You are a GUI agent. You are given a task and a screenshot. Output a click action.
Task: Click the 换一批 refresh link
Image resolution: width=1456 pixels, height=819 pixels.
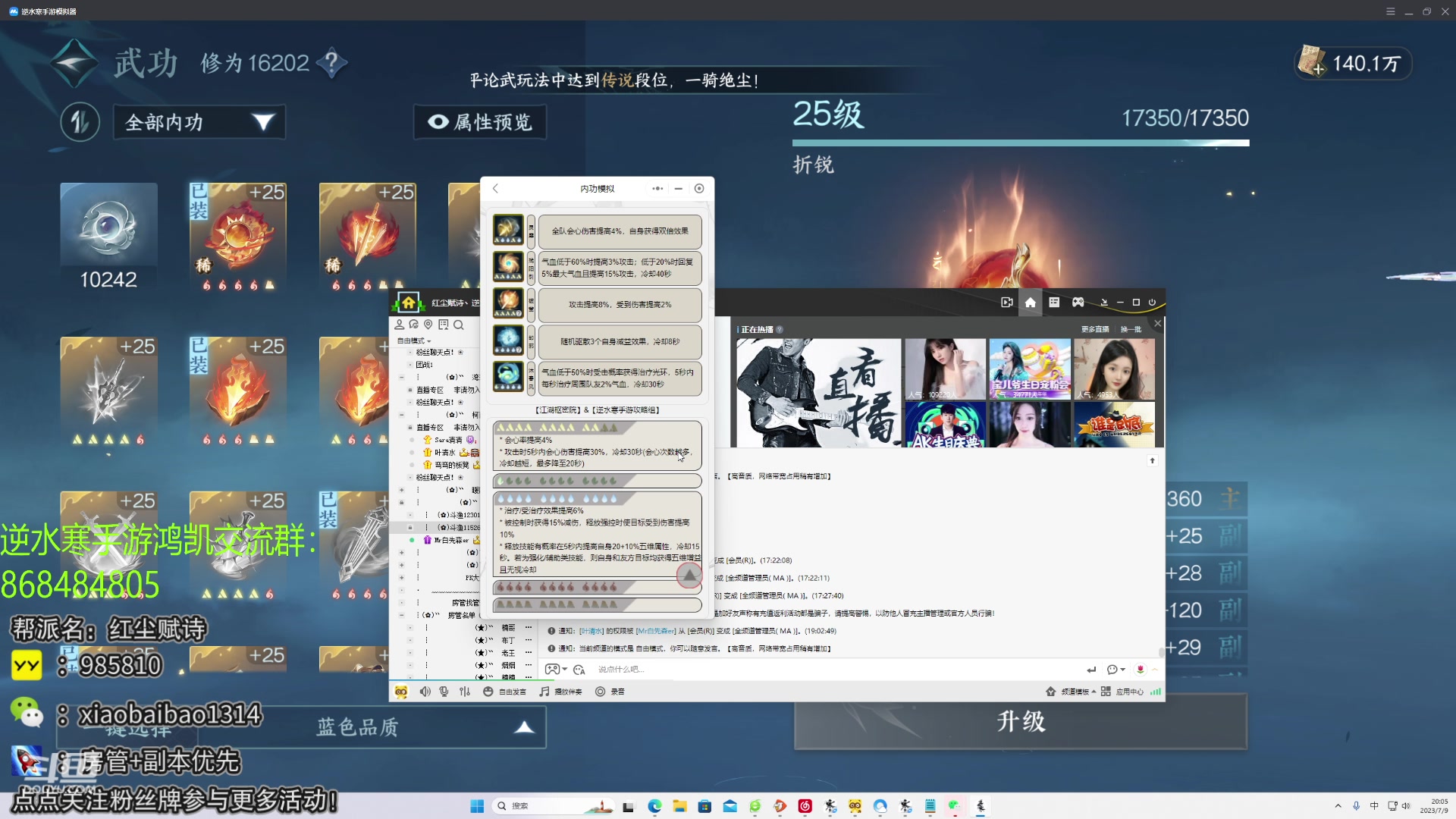click(1131, 329)
